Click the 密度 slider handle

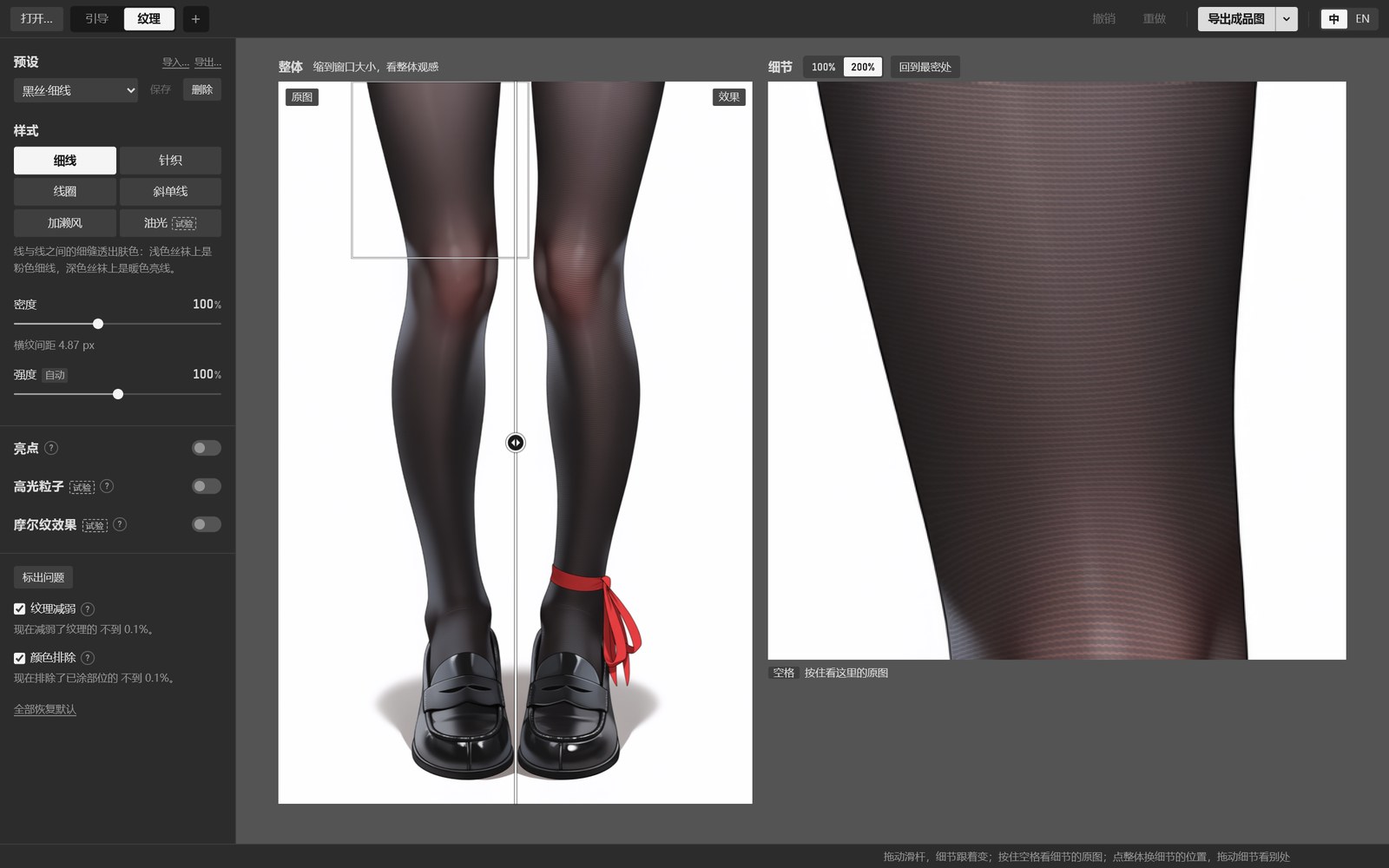click(98, 324)
